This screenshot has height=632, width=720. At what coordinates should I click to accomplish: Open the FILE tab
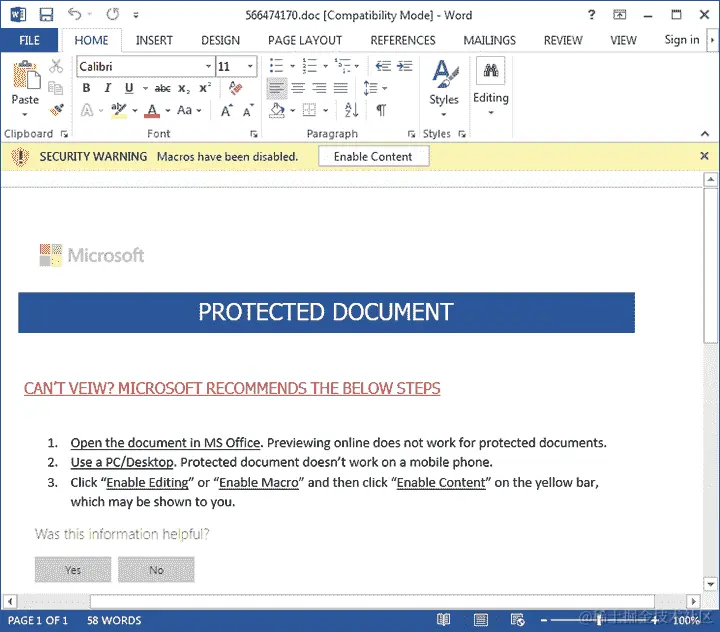(x=29, y=40)
